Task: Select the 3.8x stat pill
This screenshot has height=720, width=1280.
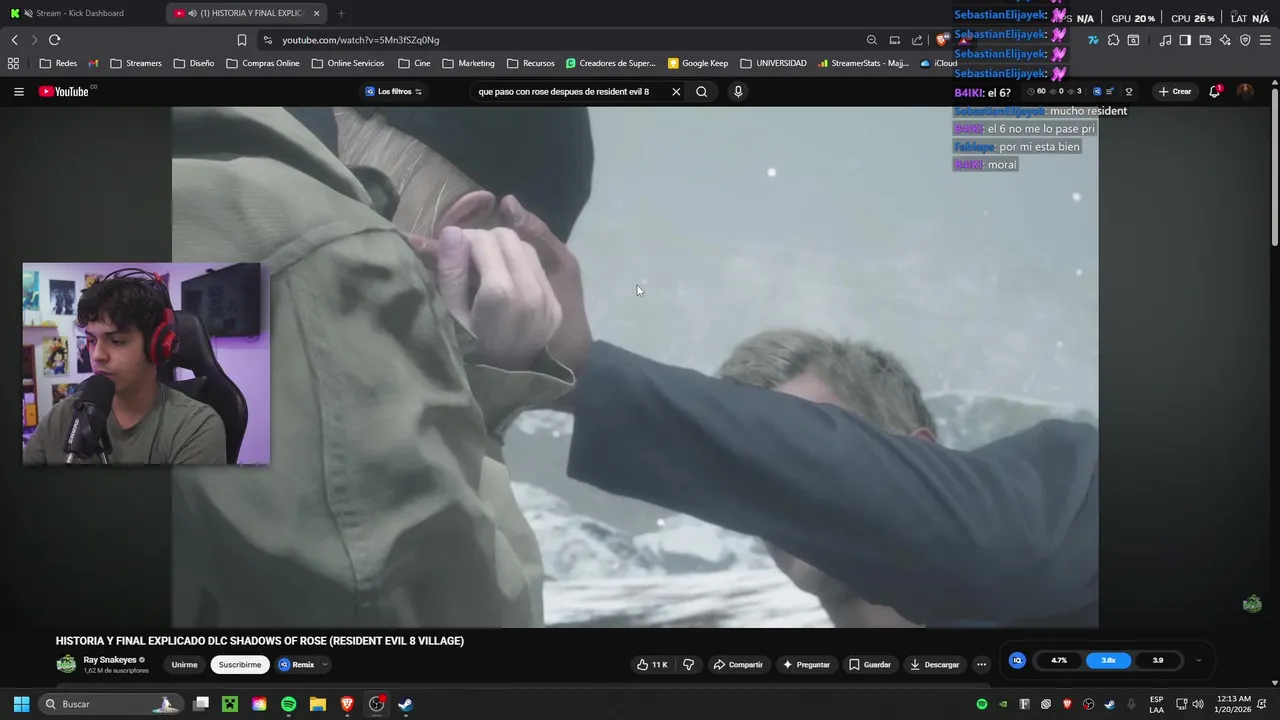Action: (1108, 660)
